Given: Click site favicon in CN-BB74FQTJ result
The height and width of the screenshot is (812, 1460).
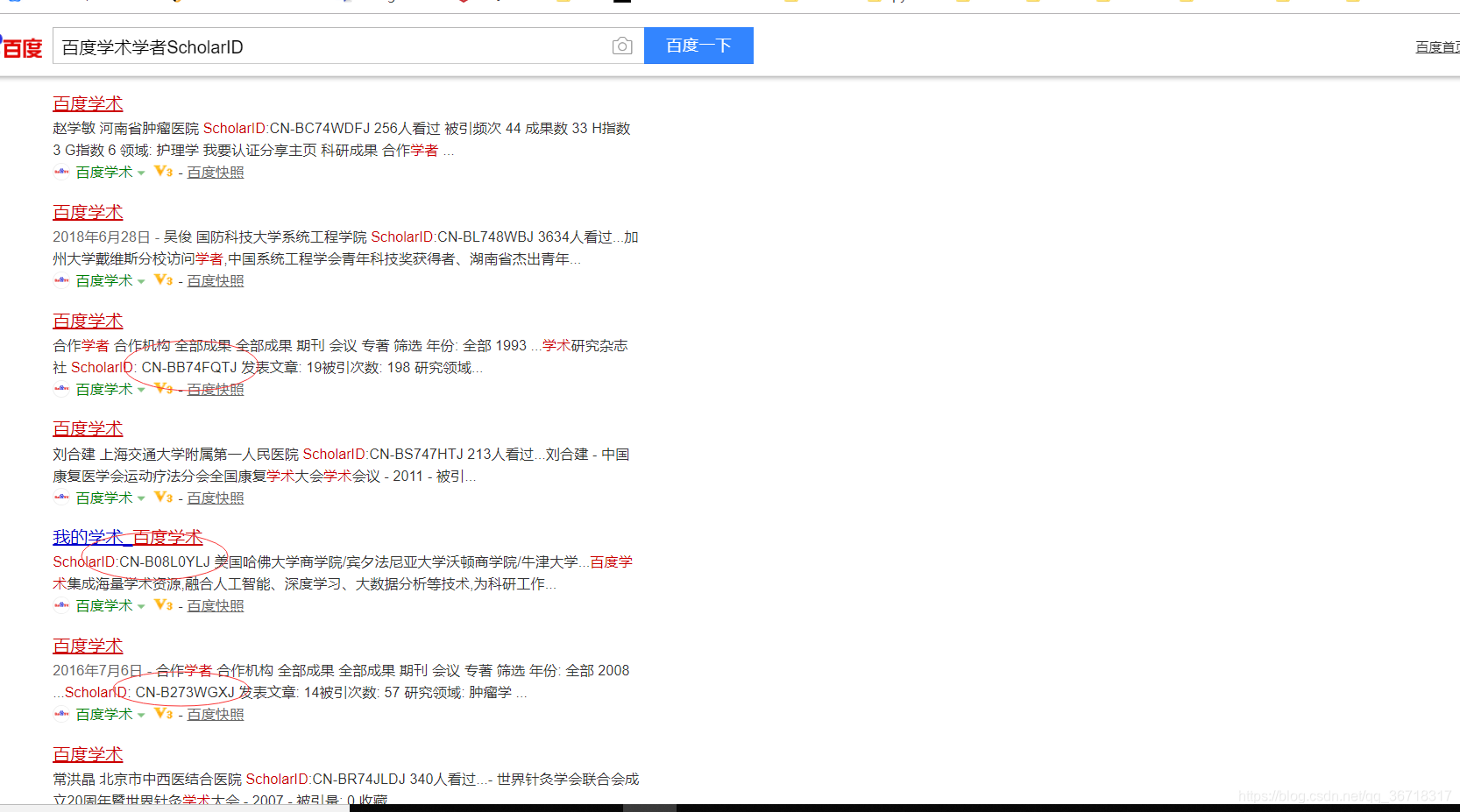Looking at the screenshot, I should (61, 389).
